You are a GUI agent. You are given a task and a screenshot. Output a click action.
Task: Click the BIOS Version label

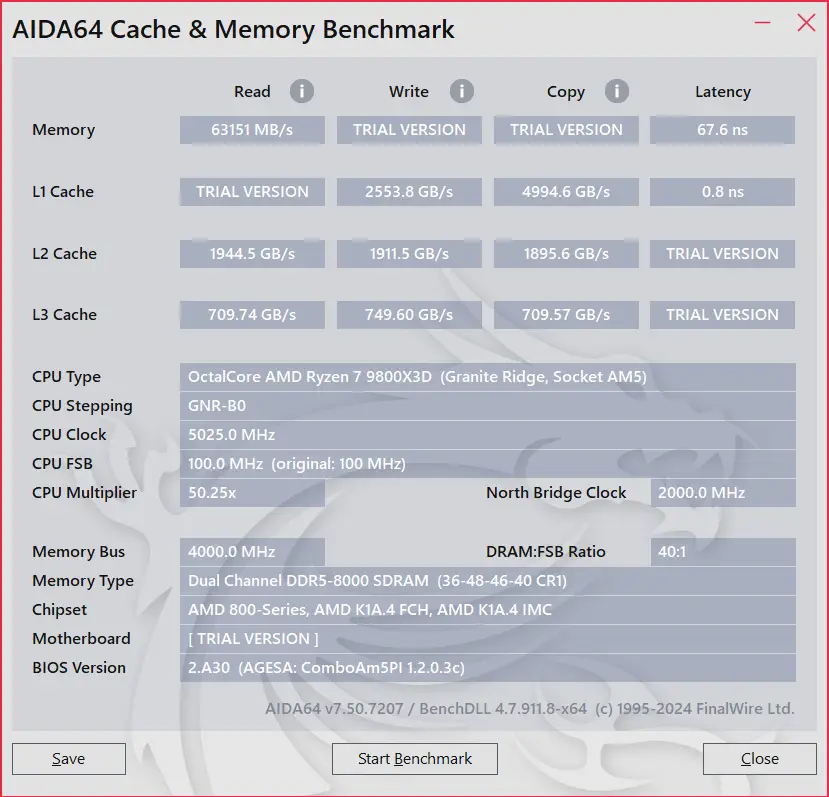pos(79,668)
